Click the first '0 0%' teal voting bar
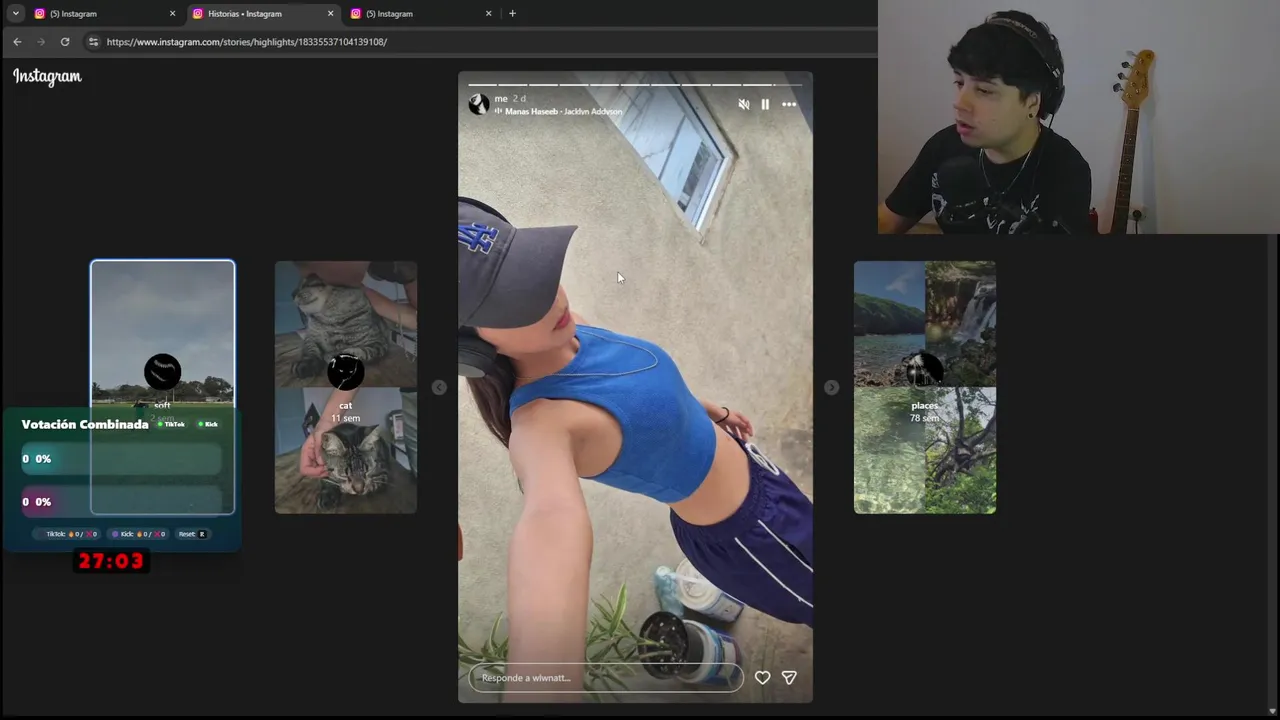The image size is (1280, 720). (x=121, y=459)
